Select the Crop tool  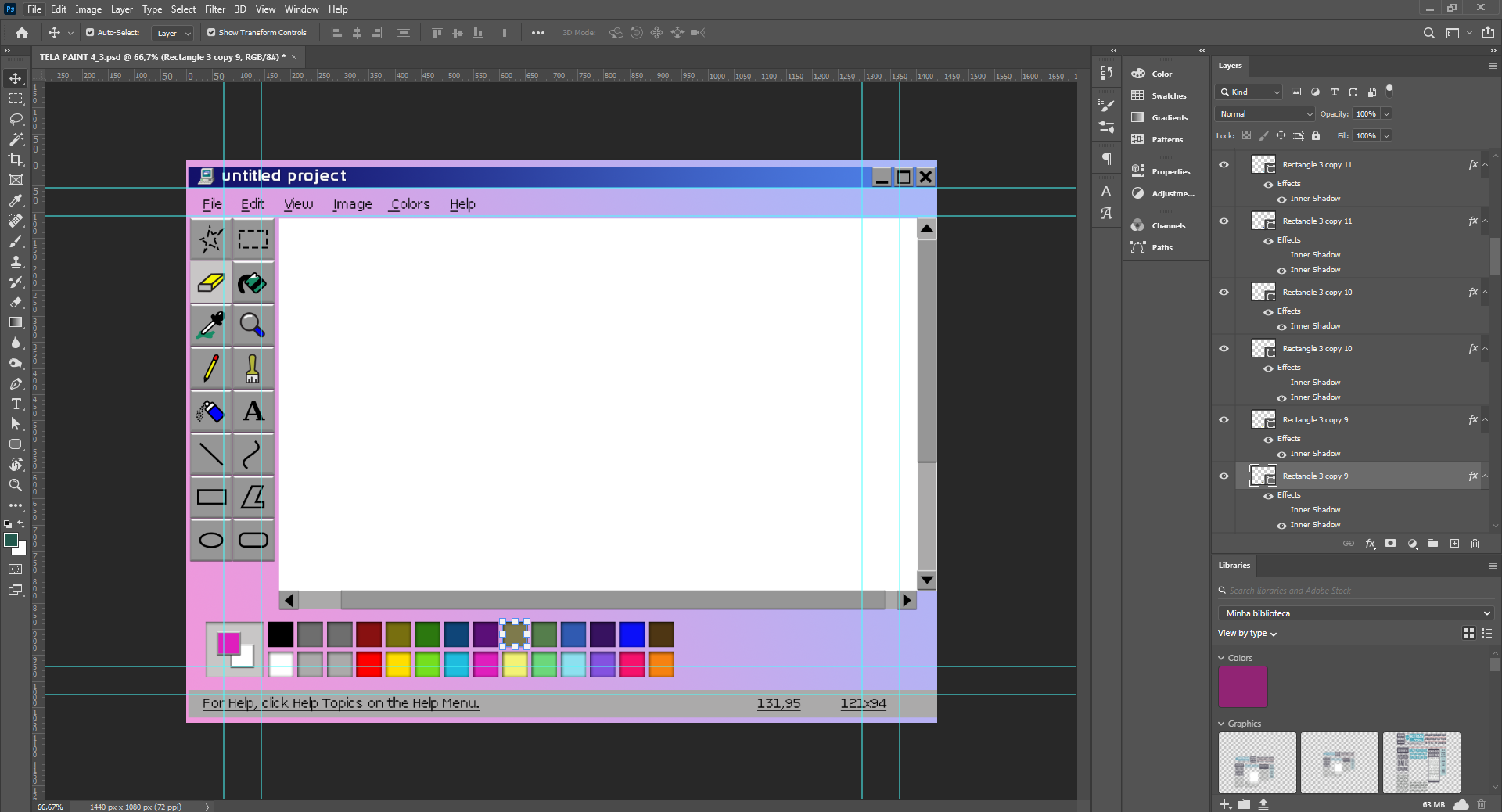[x=16, y=160]
